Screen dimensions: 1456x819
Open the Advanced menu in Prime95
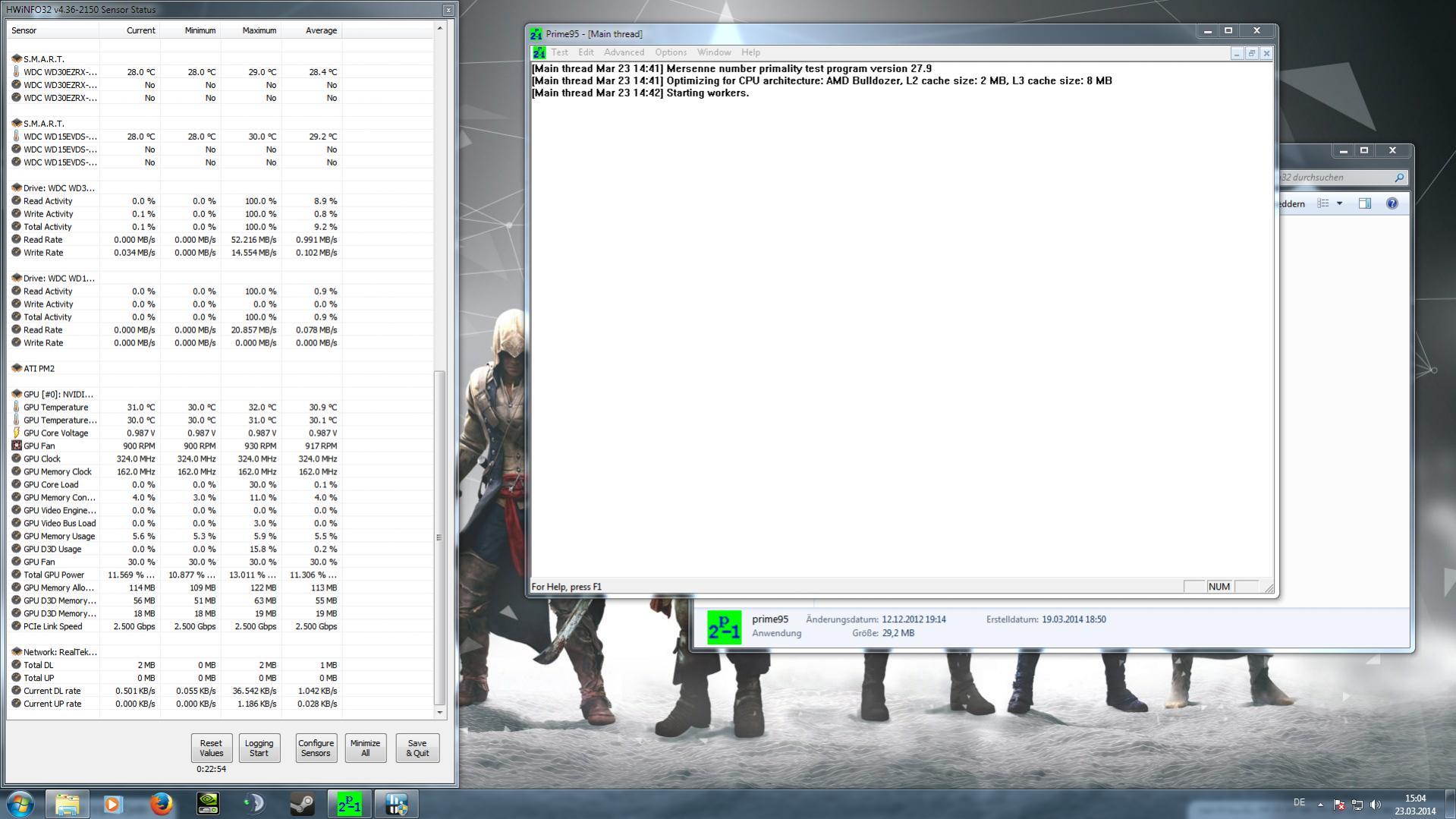[624, 52]
